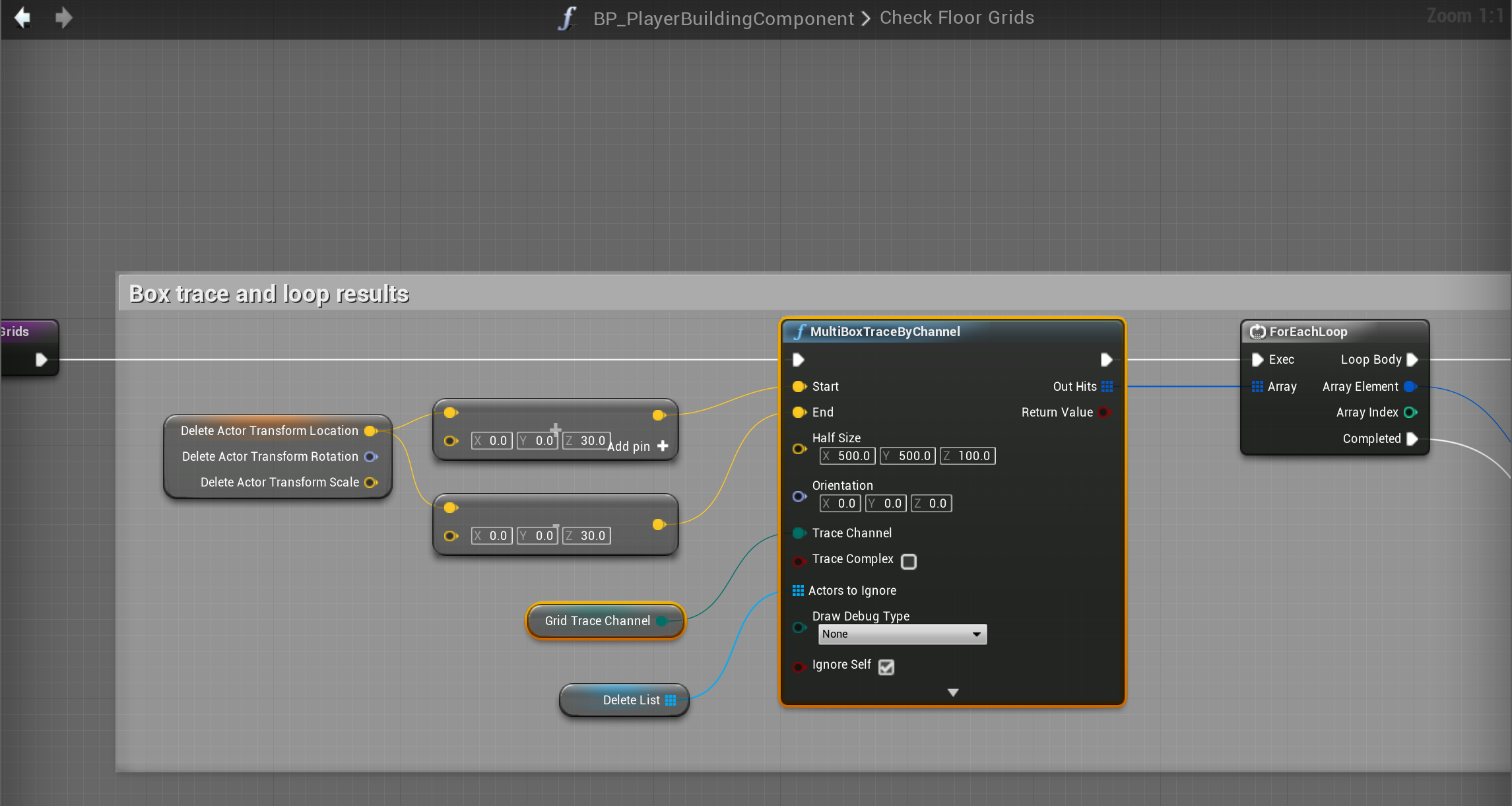Viewport: 1512px width, 806px height.
Task: Click the forward navigation arrow
Action: tap(63, 18)
